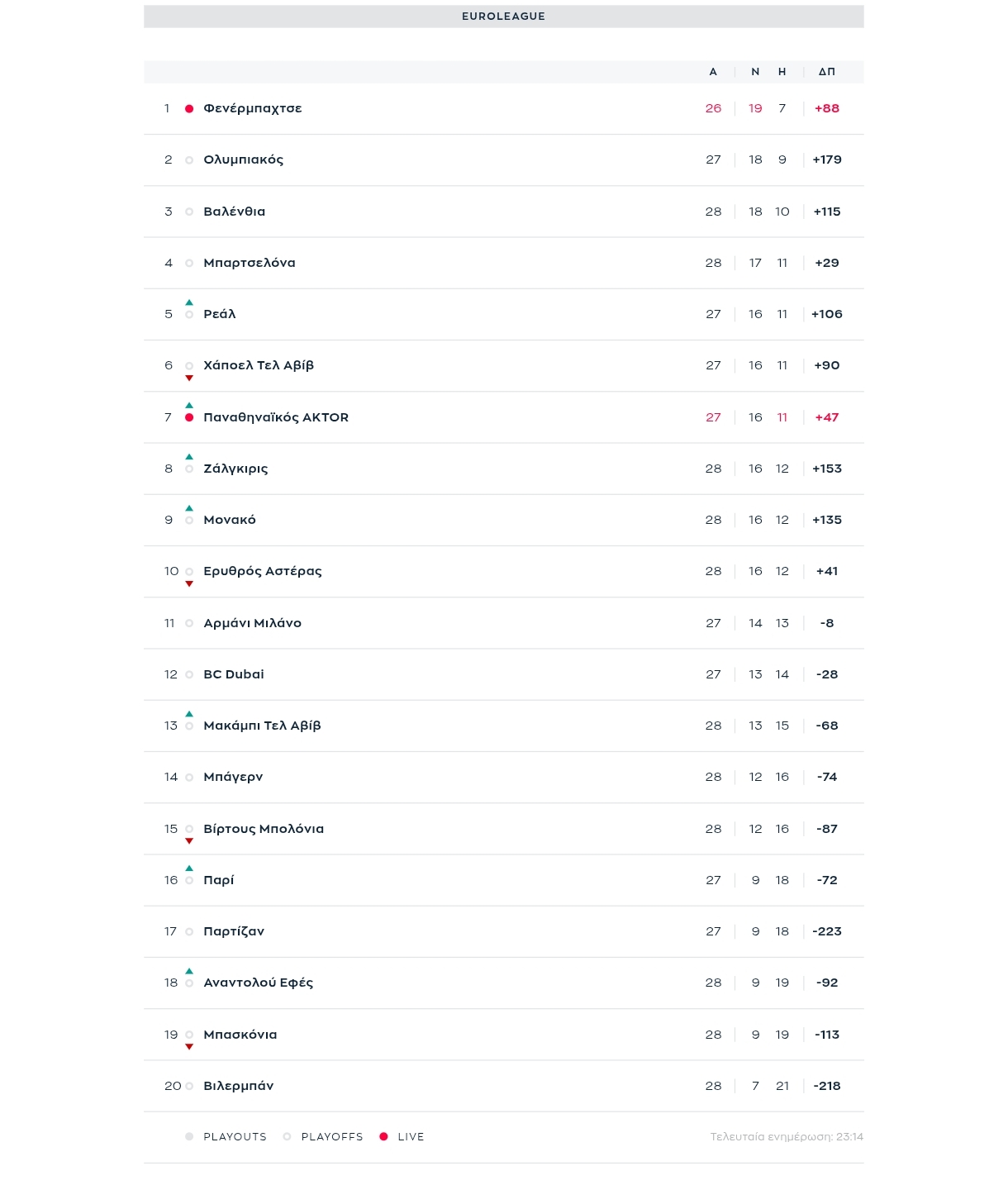Viewport: 1008px width, 1185px height.
Task: Click the up arrow beside Μακάμπι Τελ Αβίβ
Action: click(189, 714)
